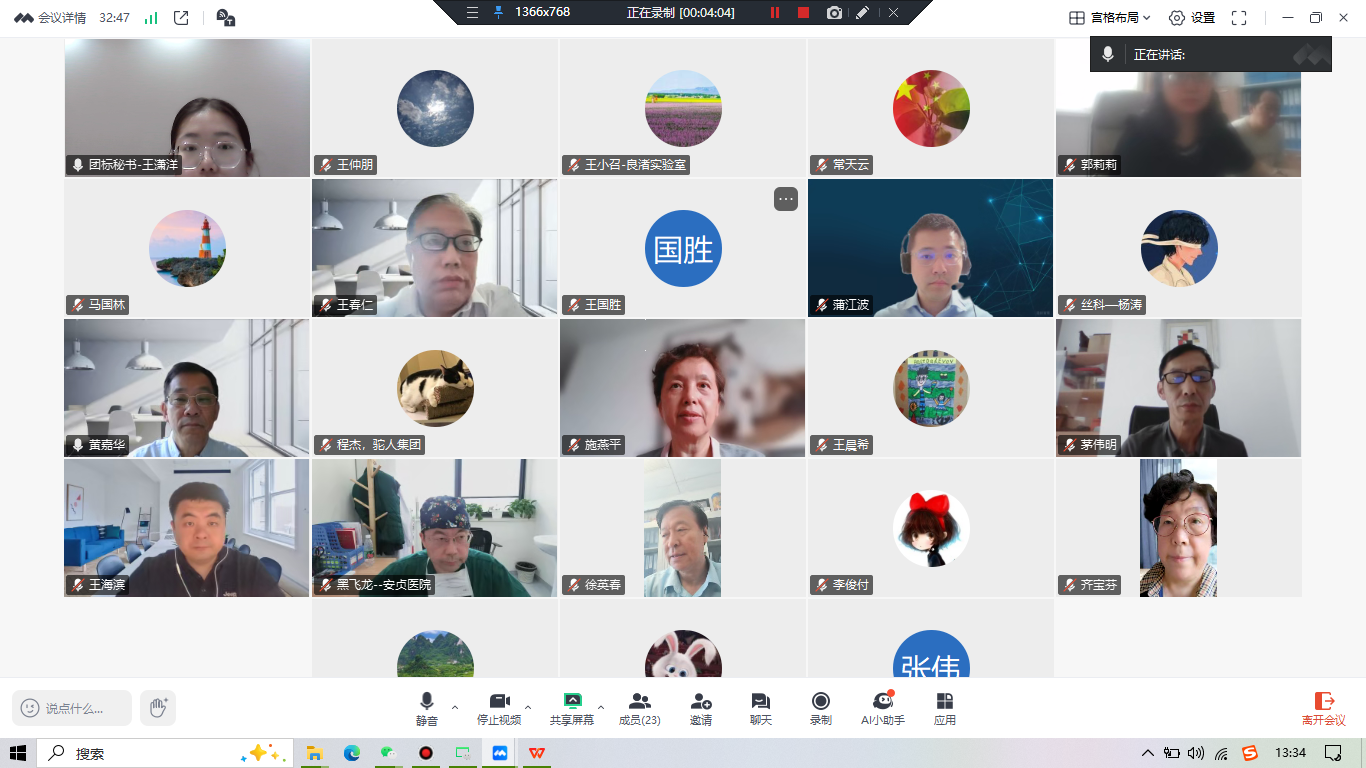Click the more options button on 王国胜 tile
The height and width of the screenshot is (768, 1366).
786,199
